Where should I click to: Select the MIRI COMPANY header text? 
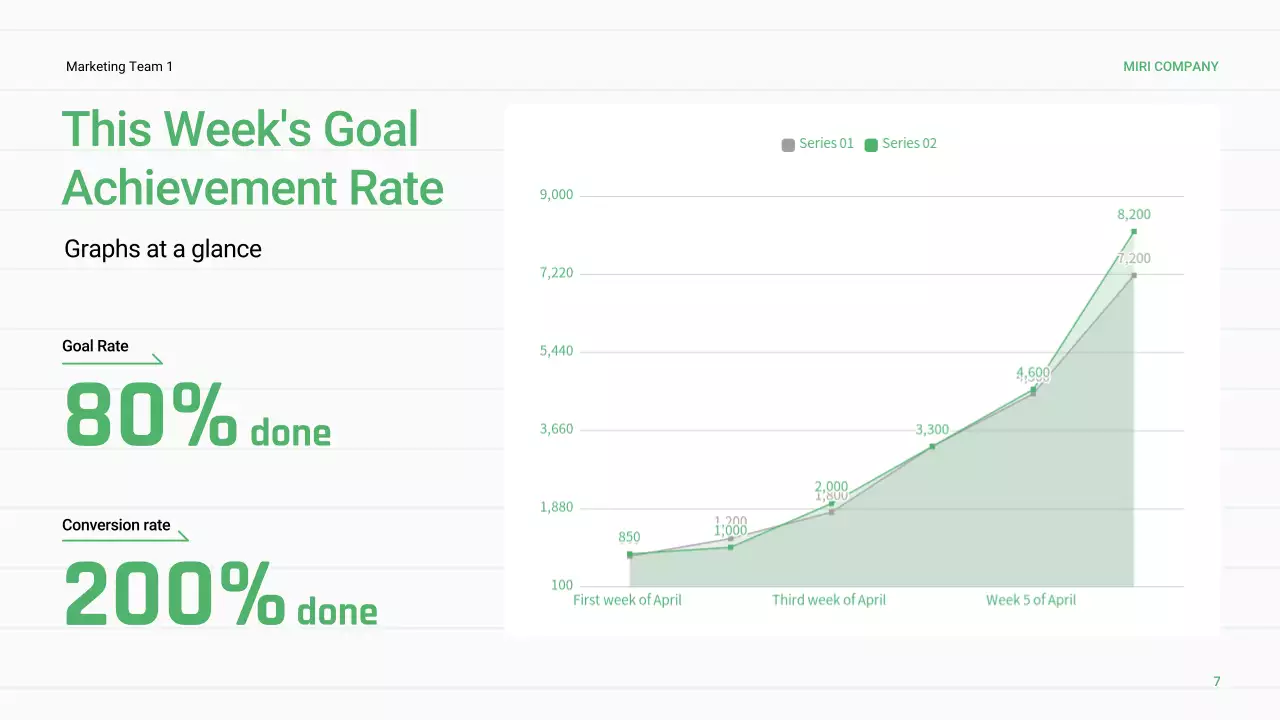1170,67
